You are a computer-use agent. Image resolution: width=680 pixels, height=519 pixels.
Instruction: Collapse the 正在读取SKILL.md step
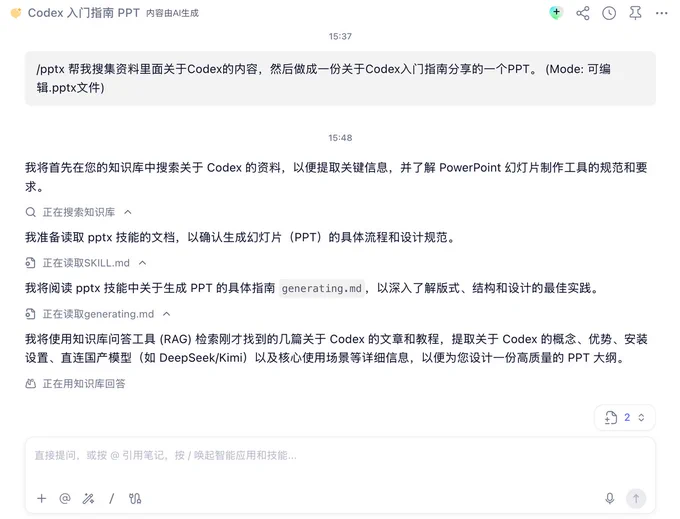coord(142,263)
